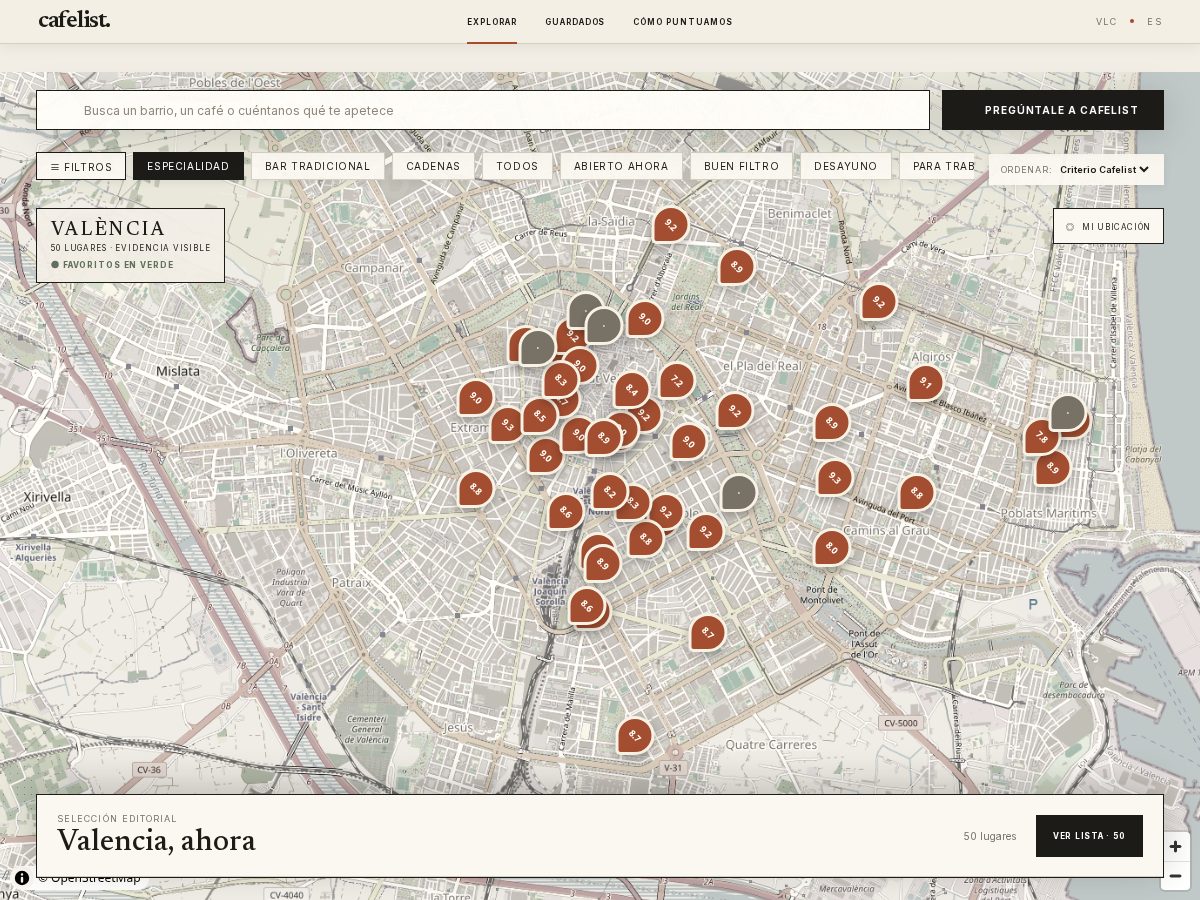The width and height of the screenshot is (1200, 900).
Task: Change city via VLC selector
Action: point(1106,22)
